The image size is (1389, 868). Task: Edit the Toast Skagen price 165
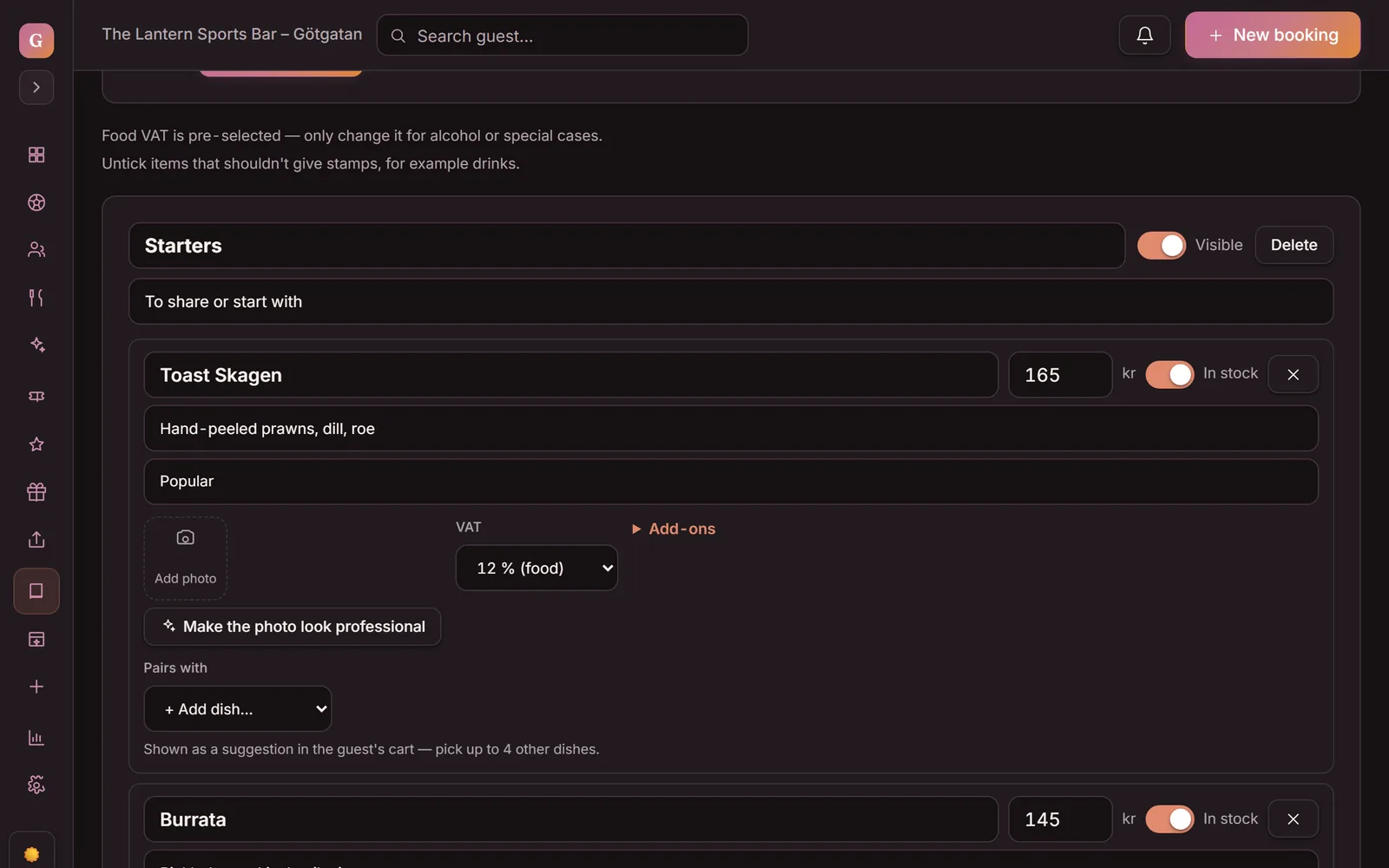coord(1060,375)
